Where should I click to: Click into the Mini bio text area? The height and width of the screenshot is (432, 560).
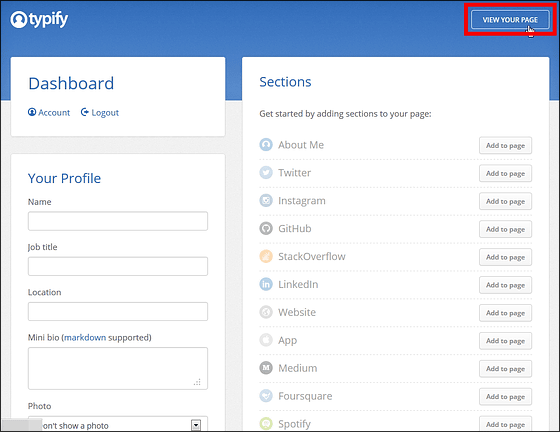point(118,368)
